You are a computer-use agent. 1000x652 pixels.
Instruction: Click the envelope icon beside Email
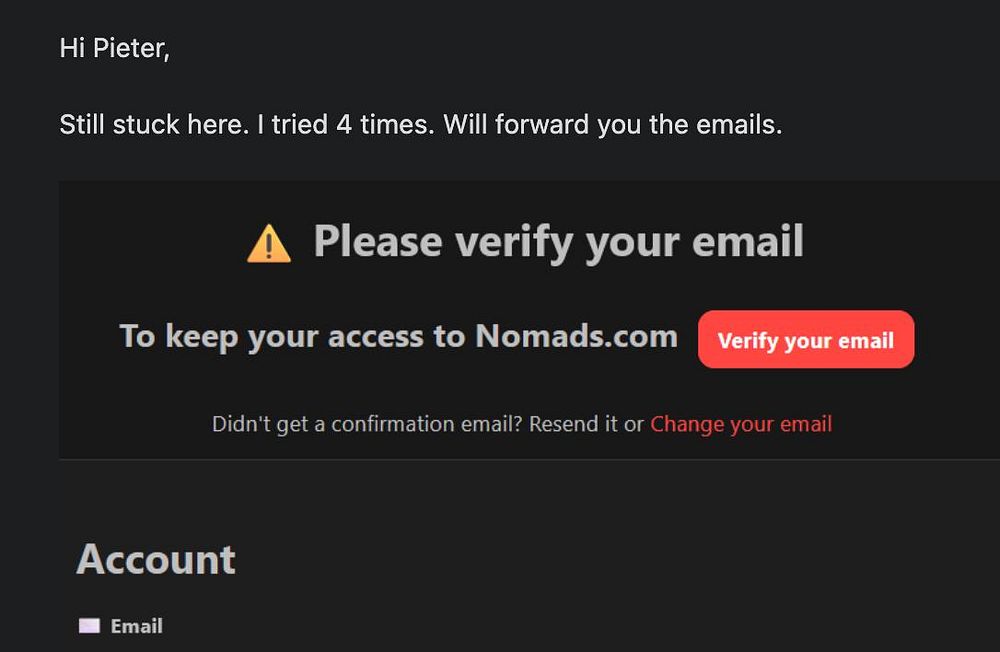(89, 626)
